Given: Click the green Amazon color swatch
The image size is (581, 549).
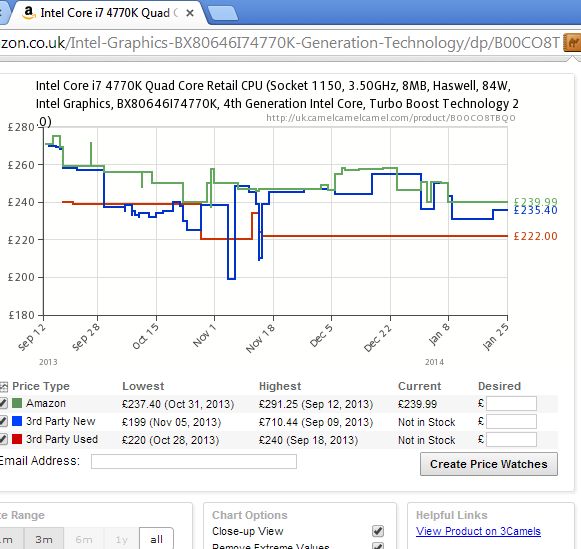Looking at the screenshot, I should [x=17, y=403].
